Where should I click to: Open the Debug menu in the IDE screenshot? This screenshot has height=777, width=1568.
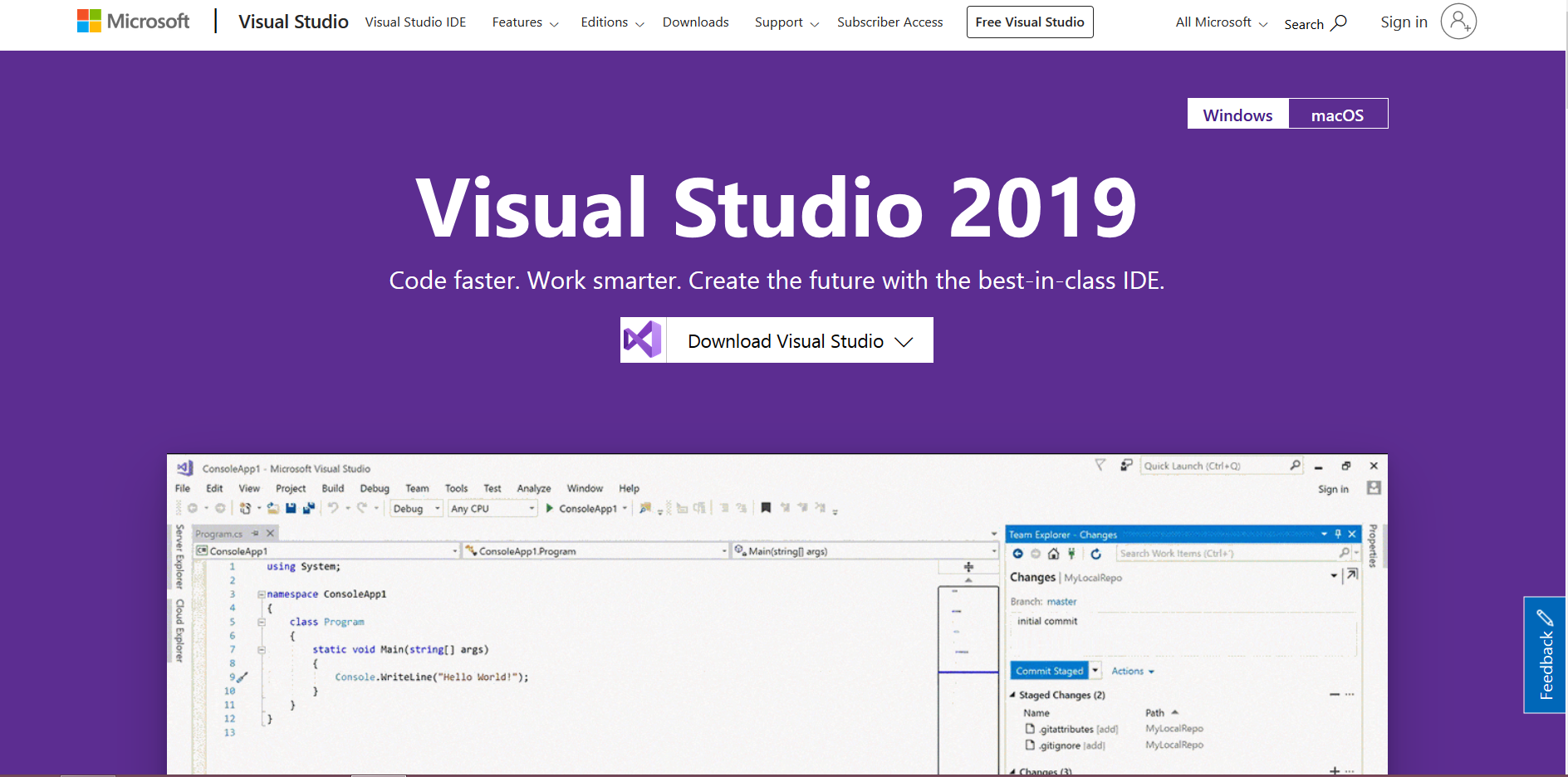375,489
